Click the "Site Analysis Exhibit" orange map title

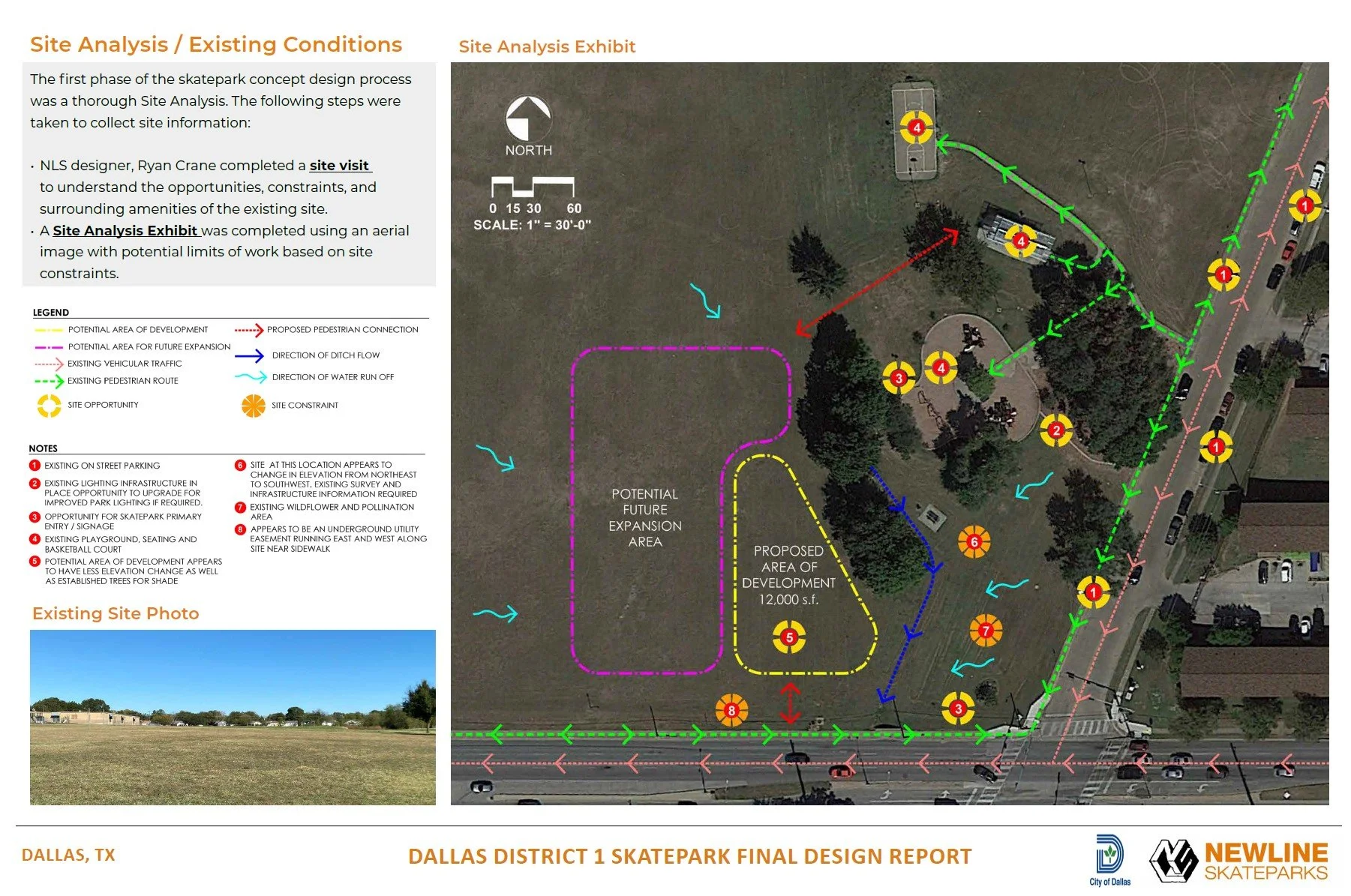[x=547, y=46]
